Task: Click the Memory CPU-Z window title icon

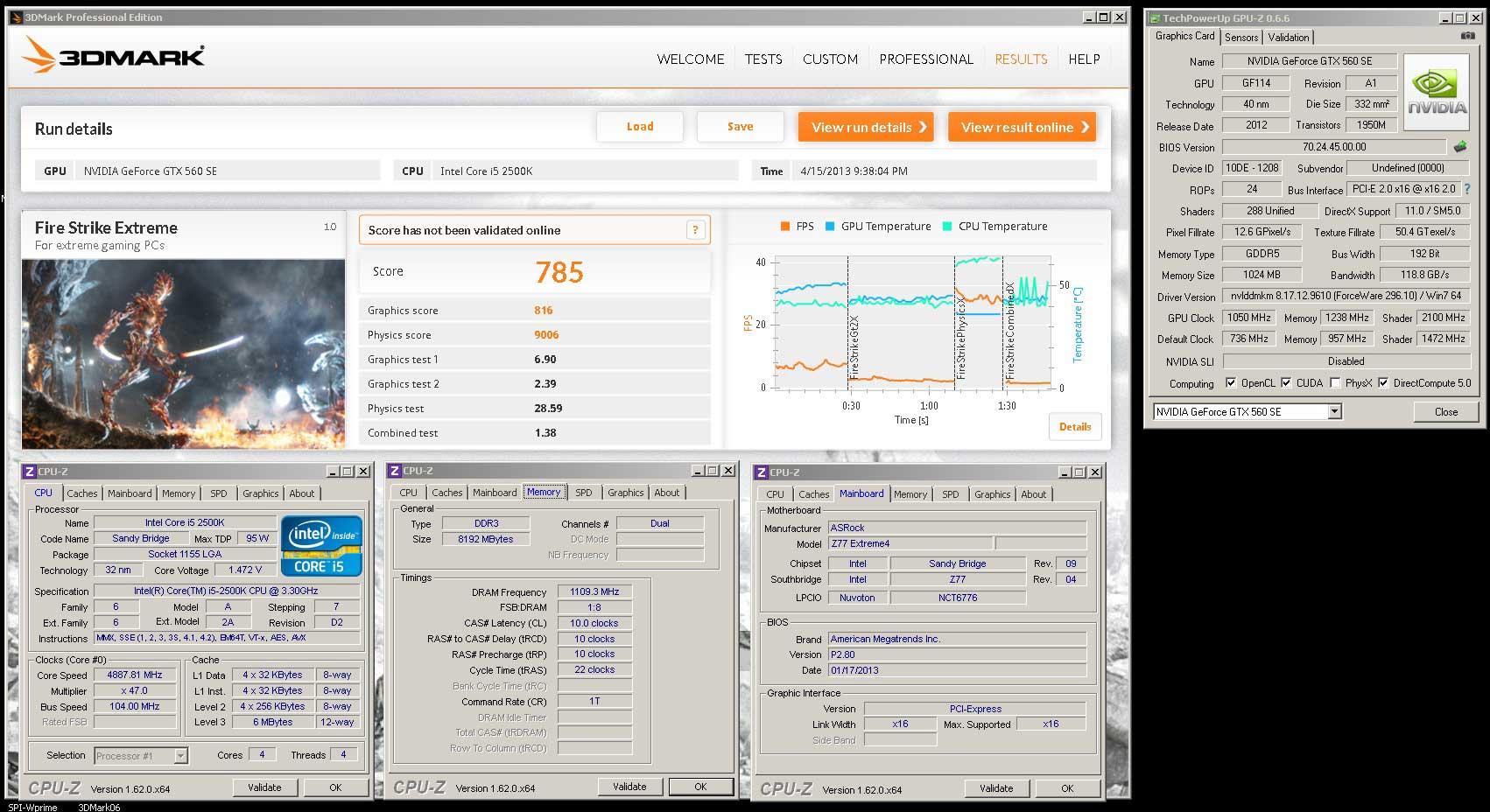Action: [x=395, y=471]
